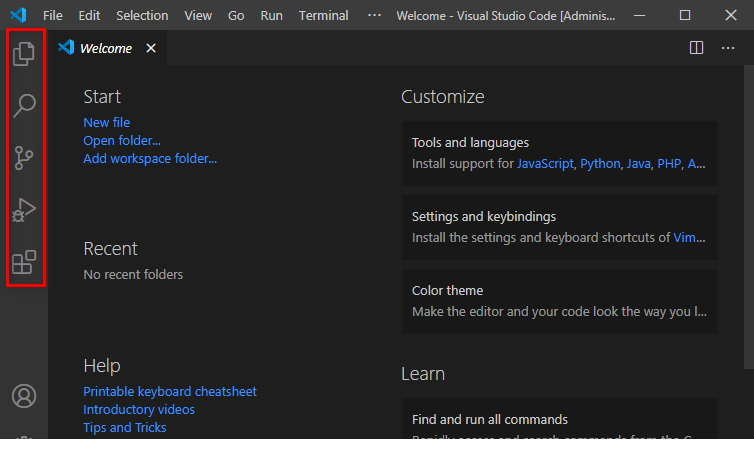The image size is (754, 456).
Task: Open the Find and run all commands card
Action: tap(560, 419)
